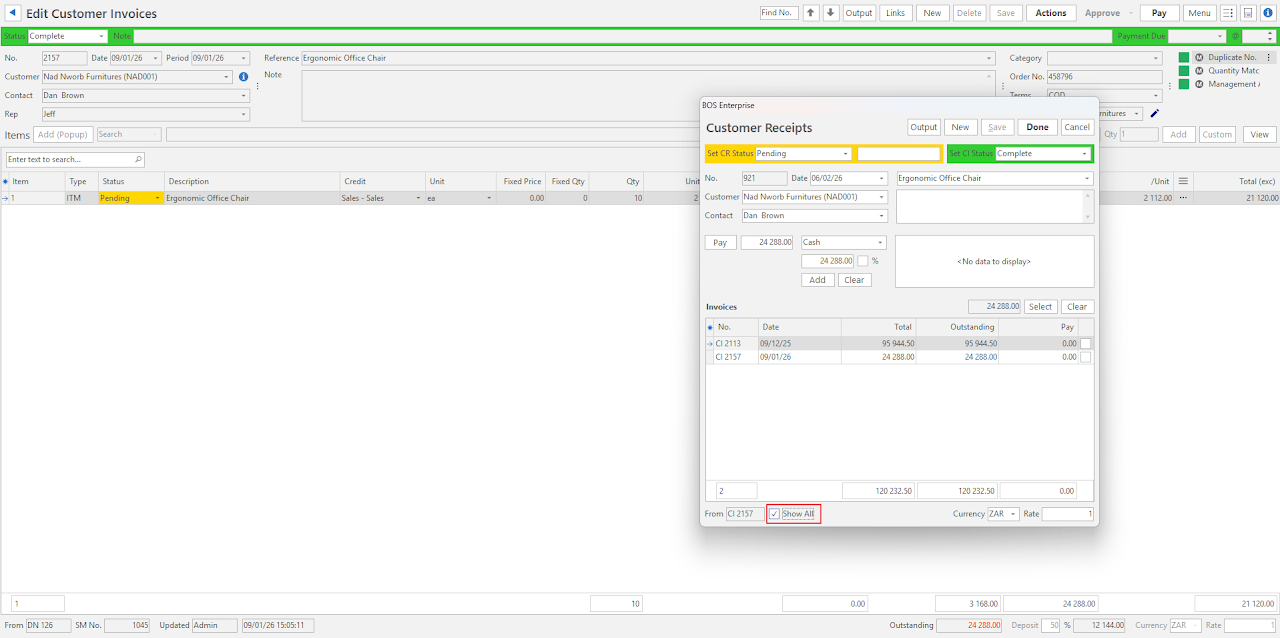The image size is (1280, 638).
Task: Sort Invoices grid by Outstanding column
Action: tap(957, 327)
